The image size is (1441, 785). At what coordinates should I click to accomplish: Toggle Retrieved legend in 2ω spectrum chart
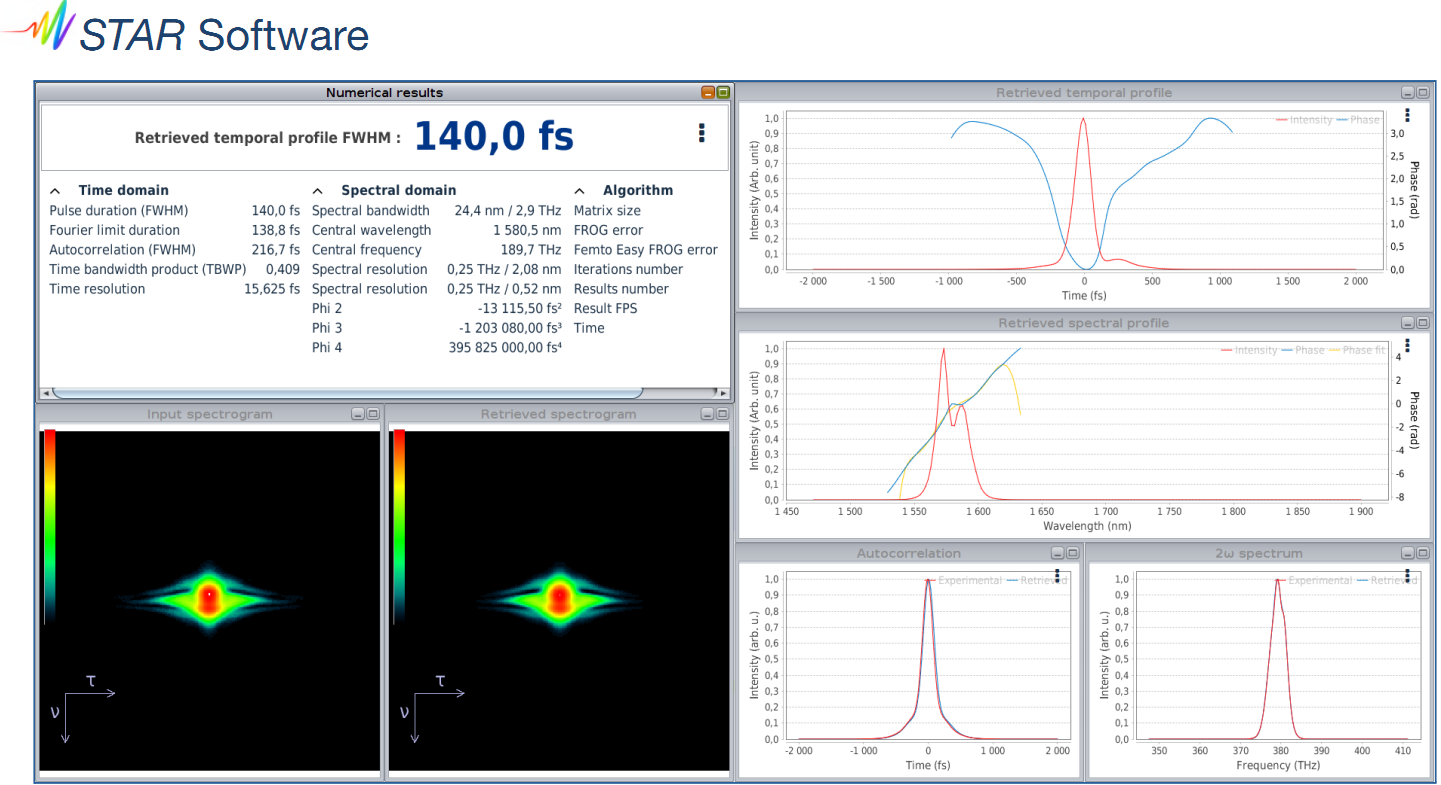(x=1387, y=580)
